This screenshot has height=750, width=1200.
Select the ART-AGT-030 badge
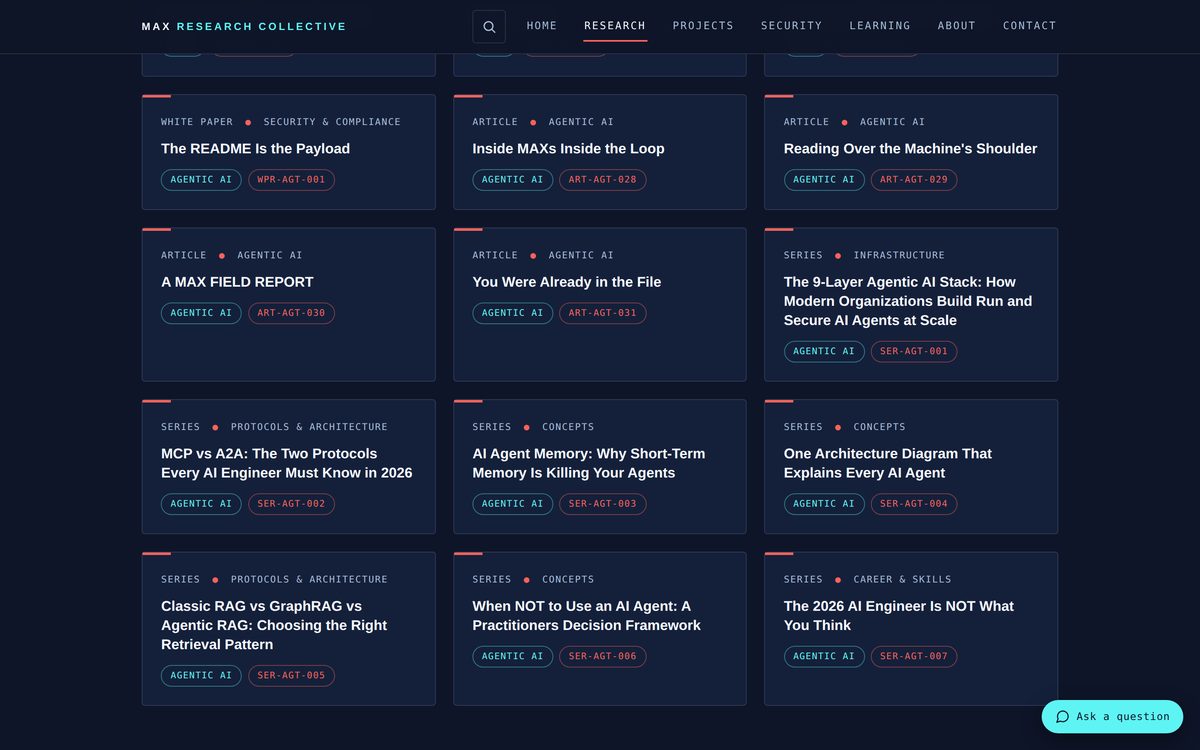(x=291, y=313)
